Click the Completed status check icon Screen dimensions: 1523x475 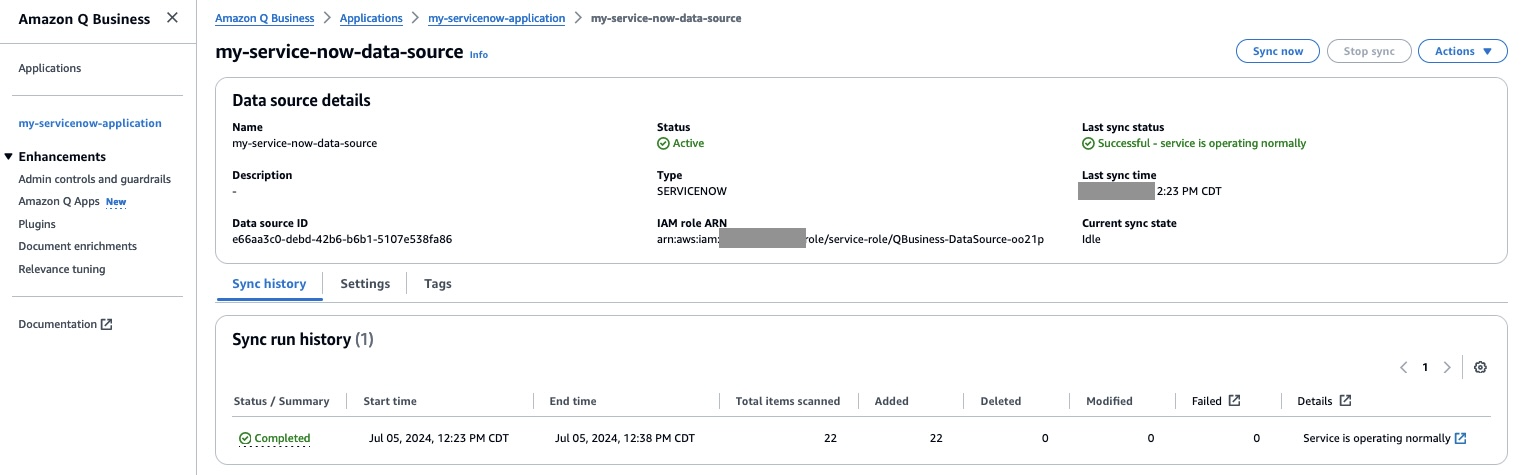pyautogui.click(x=245, y=438)
